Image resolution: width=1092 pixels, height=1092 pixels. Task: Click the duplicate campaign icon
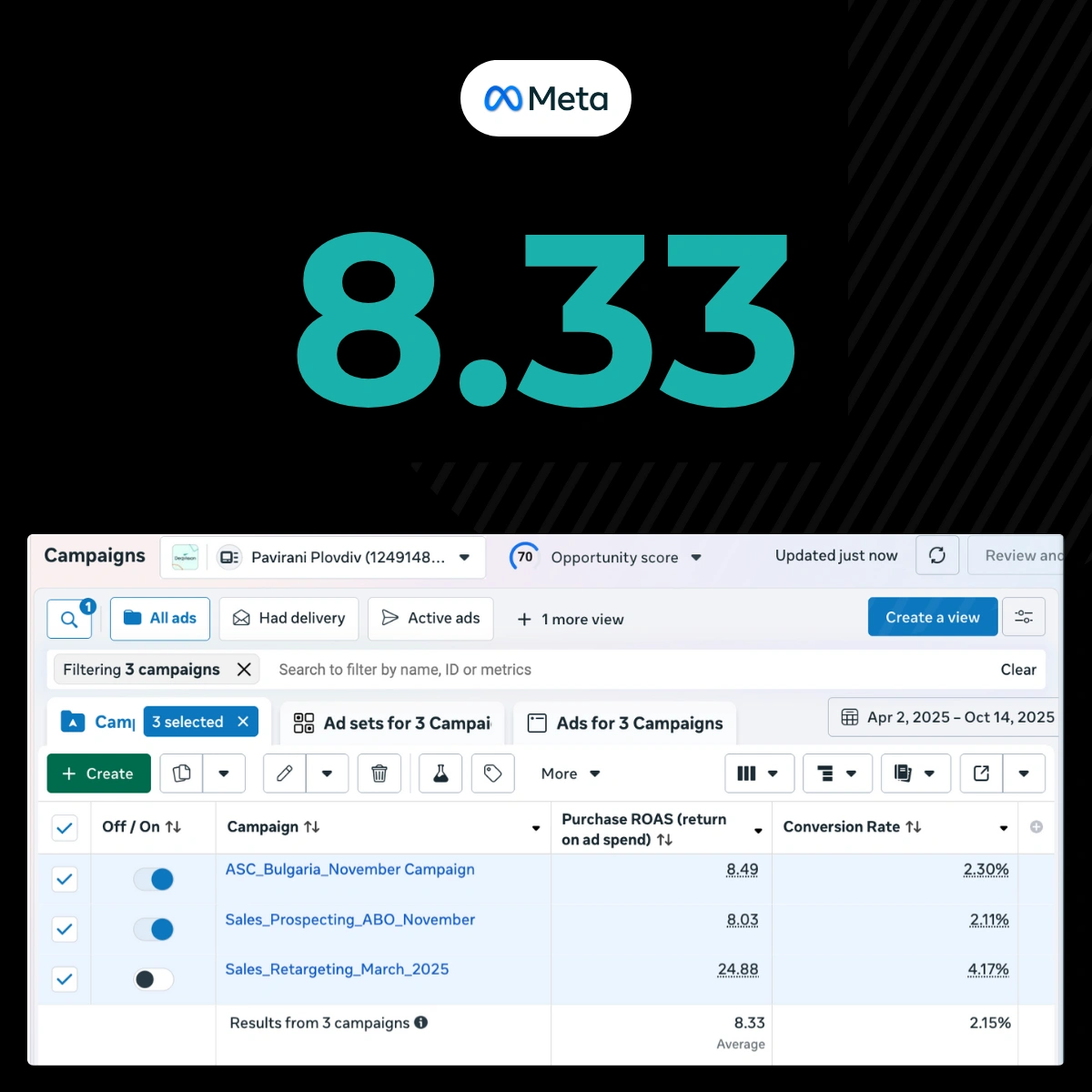coord(182,773)
